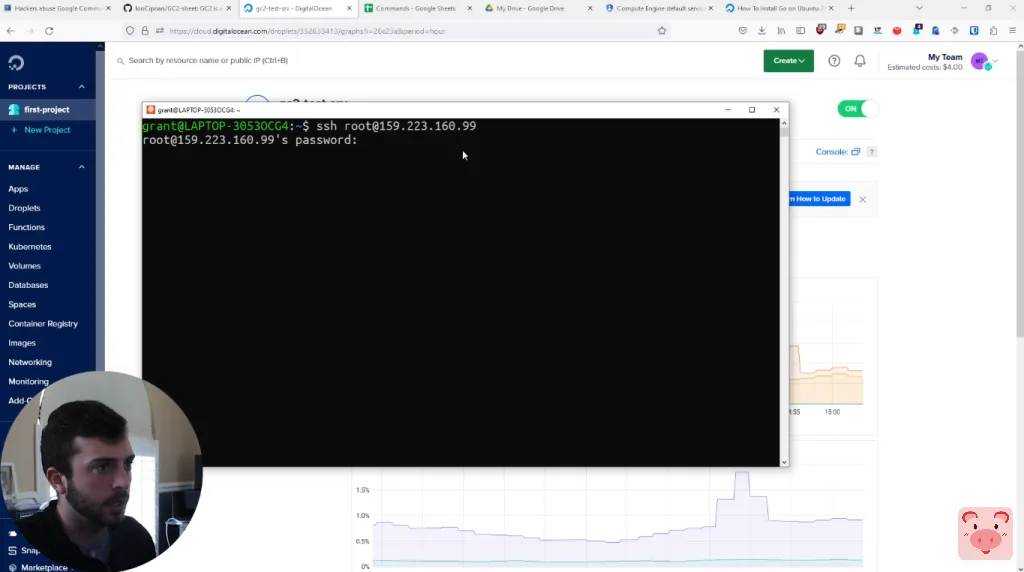Toggle the droplet ON power switch
The width and height of the screenshot is (1024, 572).
[x=857, y=109]
